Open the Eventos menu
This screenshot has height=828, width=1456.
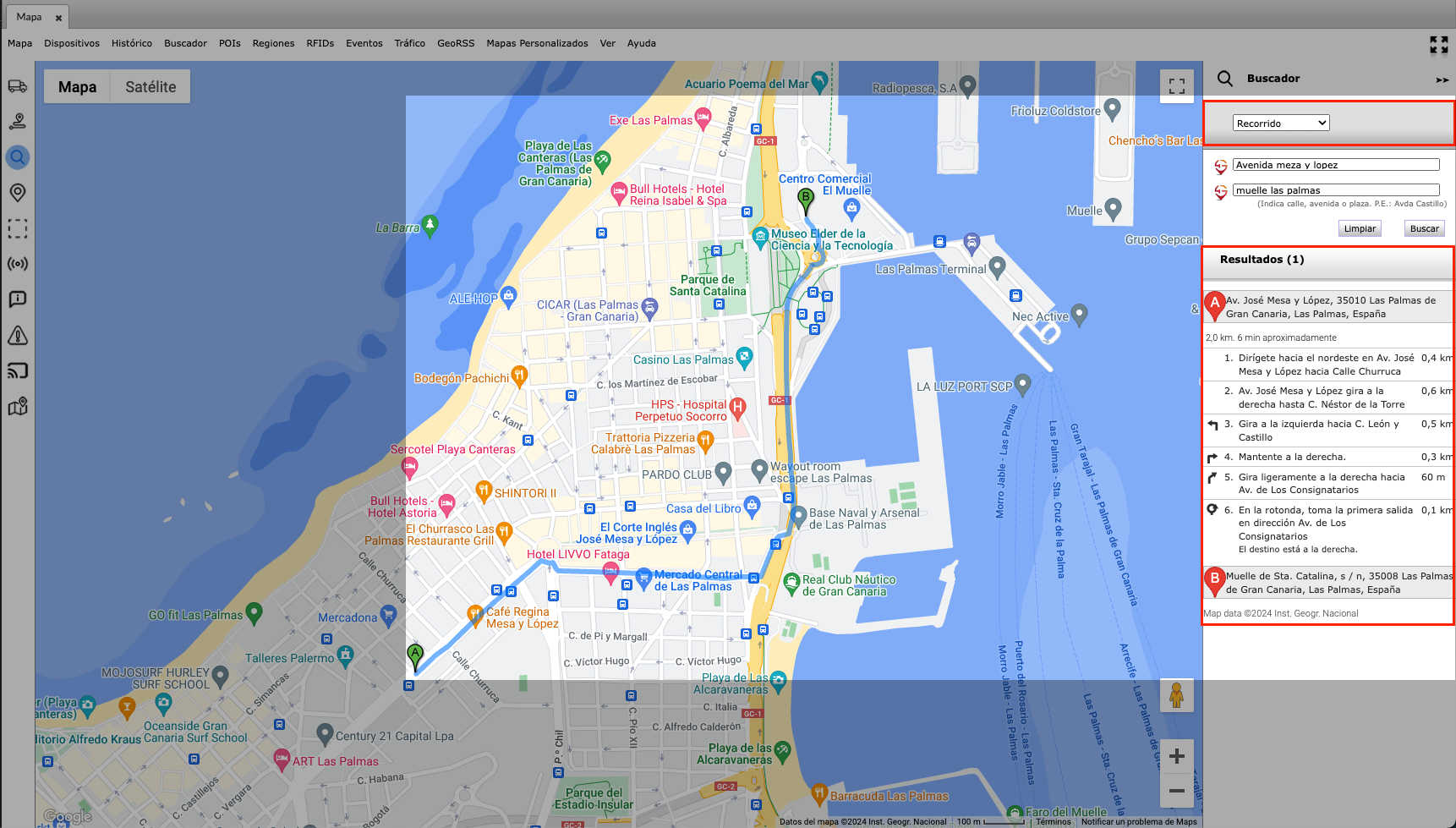tap(364, 43)
